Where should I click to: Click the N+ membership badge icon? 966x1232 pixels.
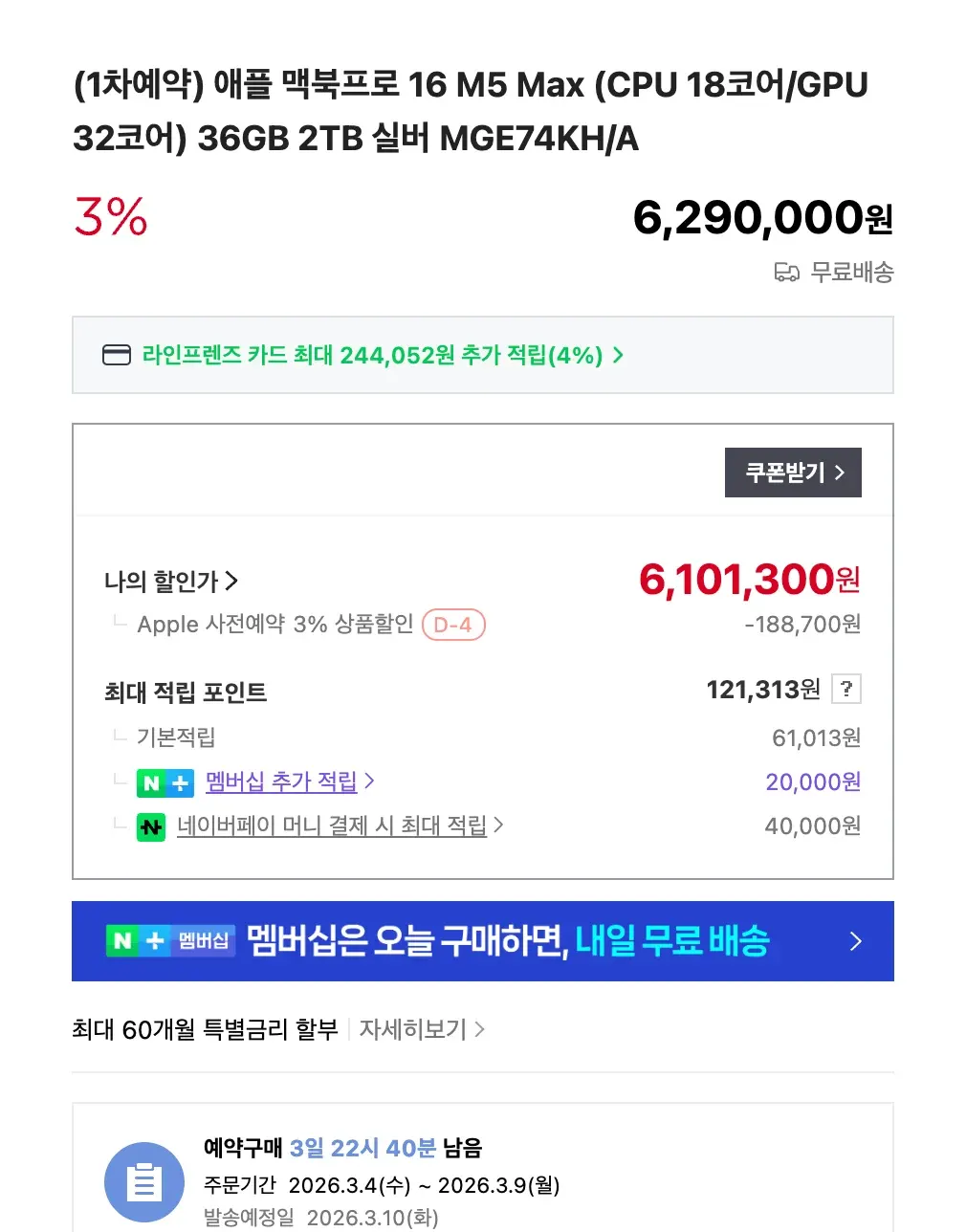pyautogui.click(x=165, y=783)
